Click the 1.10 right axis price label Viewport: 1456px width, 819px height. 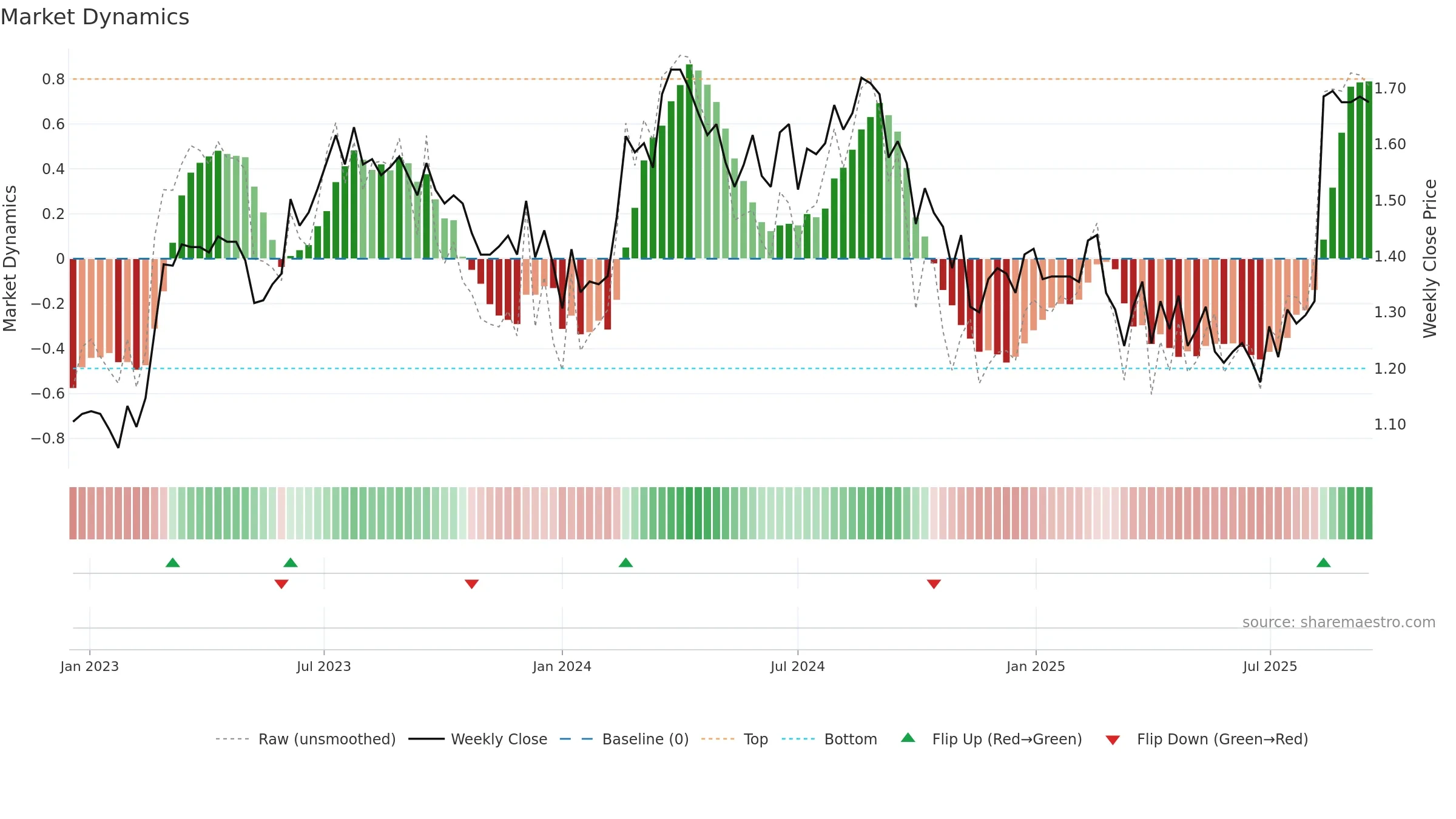click(x=1390, y=425)
